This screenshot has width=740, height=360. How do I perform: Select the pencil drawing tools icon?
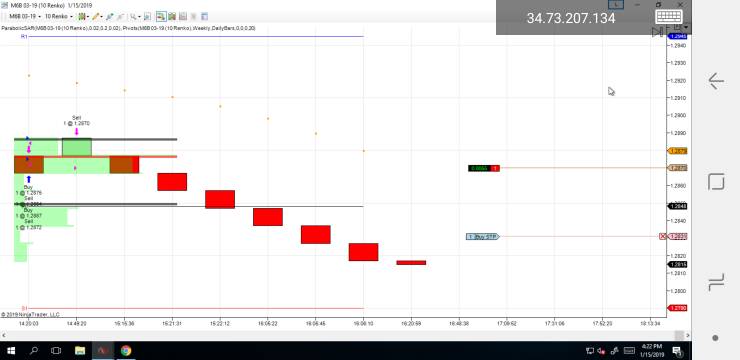96,17
